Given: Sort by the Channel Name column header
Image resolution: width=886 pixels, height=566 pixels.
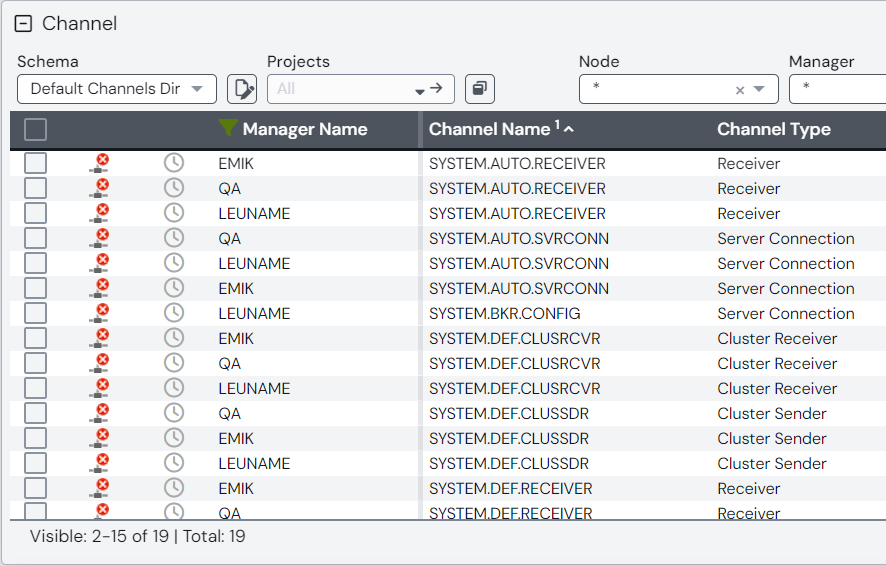Looking at the screenshot, I should (x=489, y=129).
